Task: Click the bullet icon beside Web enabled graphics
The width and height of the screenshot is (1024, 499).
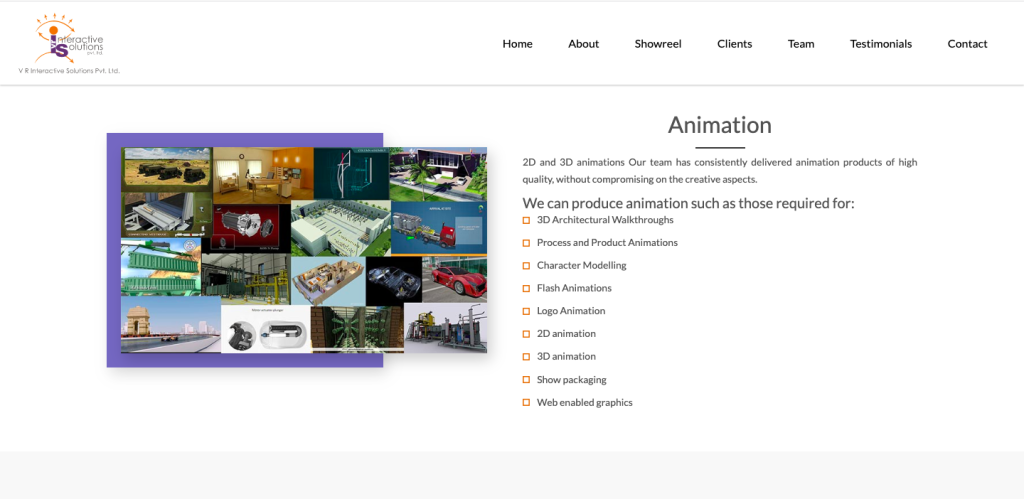Action: 526,403
